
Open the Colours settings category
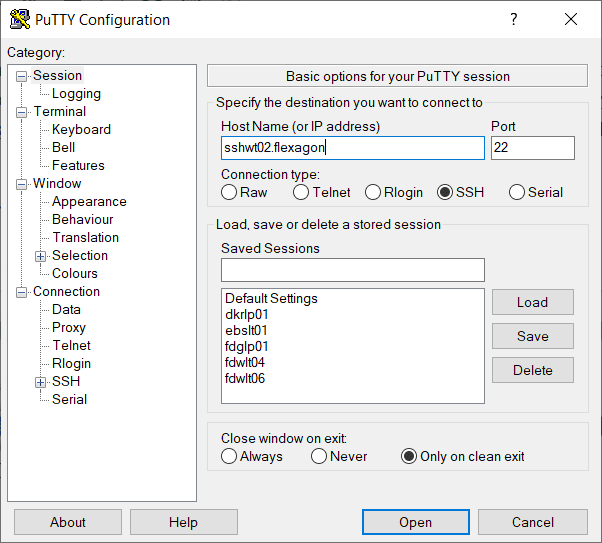click(x=75, y=273)
